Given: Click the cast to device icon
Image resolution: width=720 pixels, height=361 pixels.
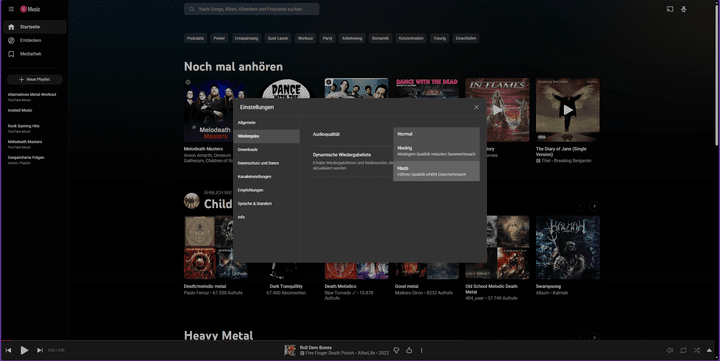Looking at the screenshot, I should (x=670, y=9).
